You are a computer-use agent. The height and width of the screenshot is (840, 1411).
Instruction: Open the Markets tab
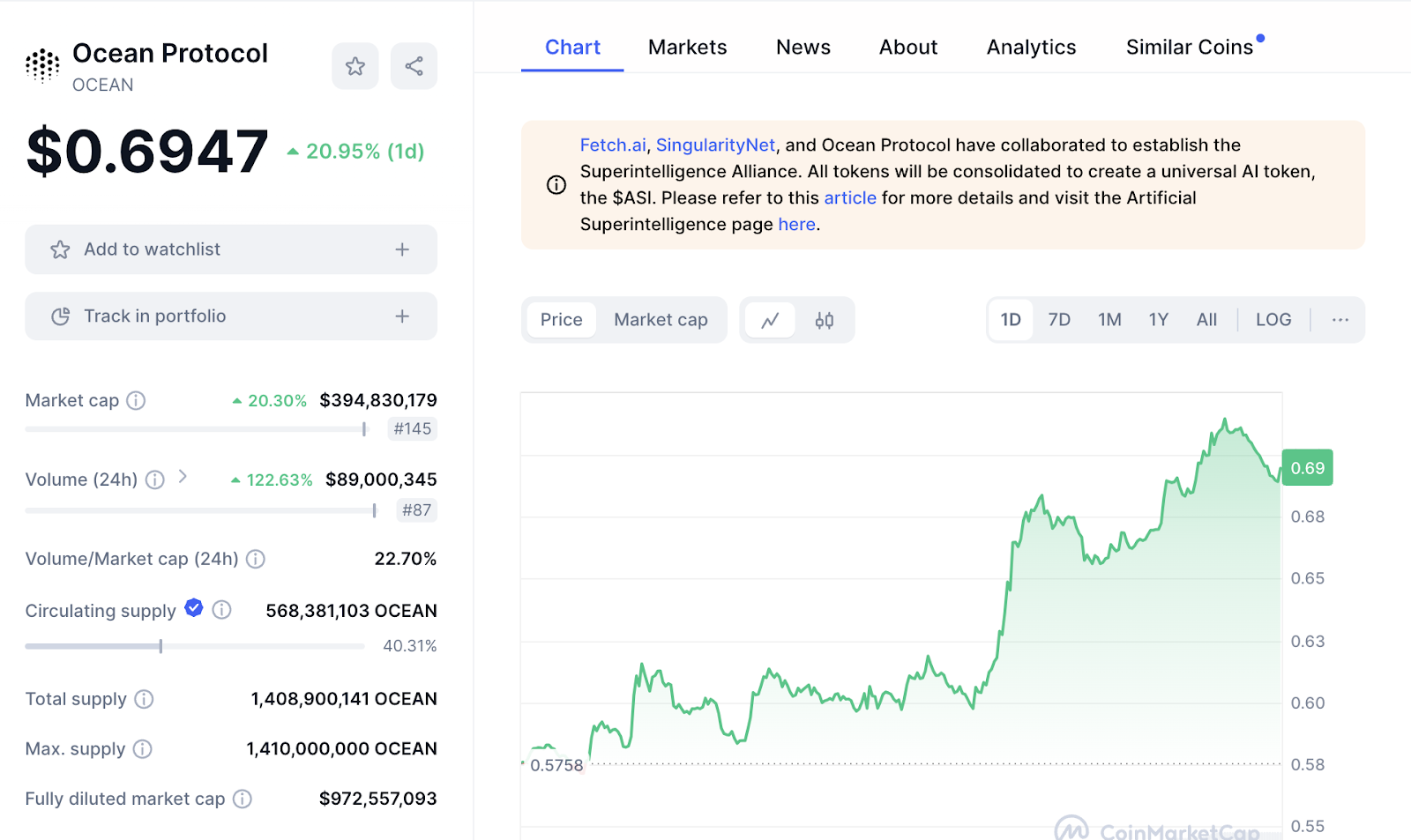tap(687, 48)
